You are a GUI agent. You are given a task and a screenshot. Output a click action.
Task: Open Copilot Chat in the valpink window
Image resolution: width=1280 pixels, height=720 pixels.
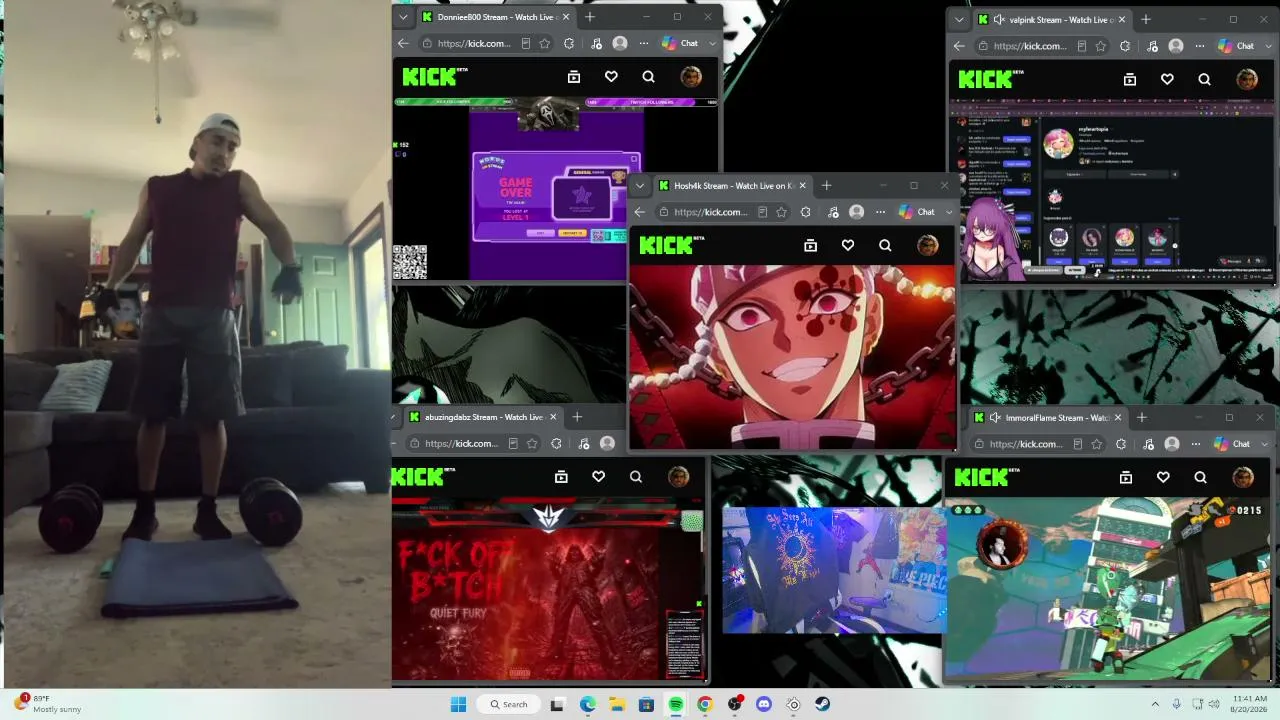pos(1236,46)
